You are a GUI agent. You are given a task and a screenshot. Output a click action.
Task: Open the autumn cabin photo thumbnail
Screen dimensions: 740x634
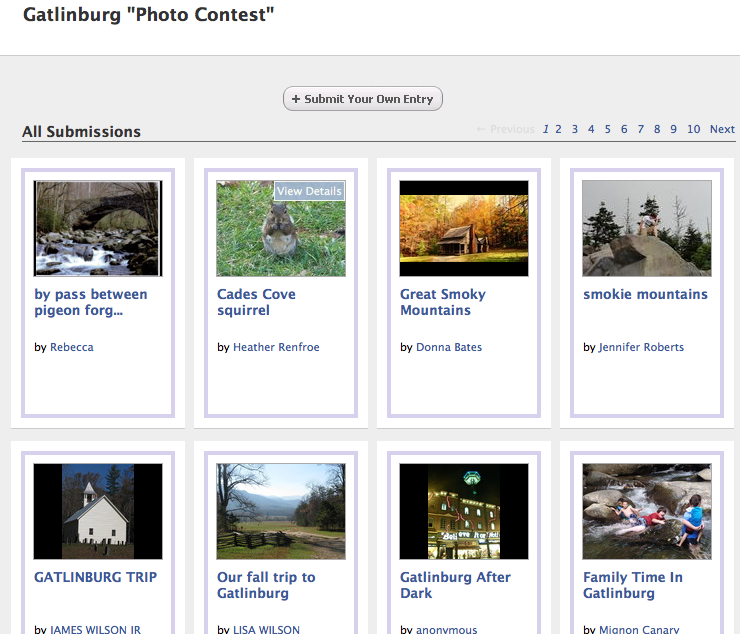pyautogui.click(x=464, y=228)
